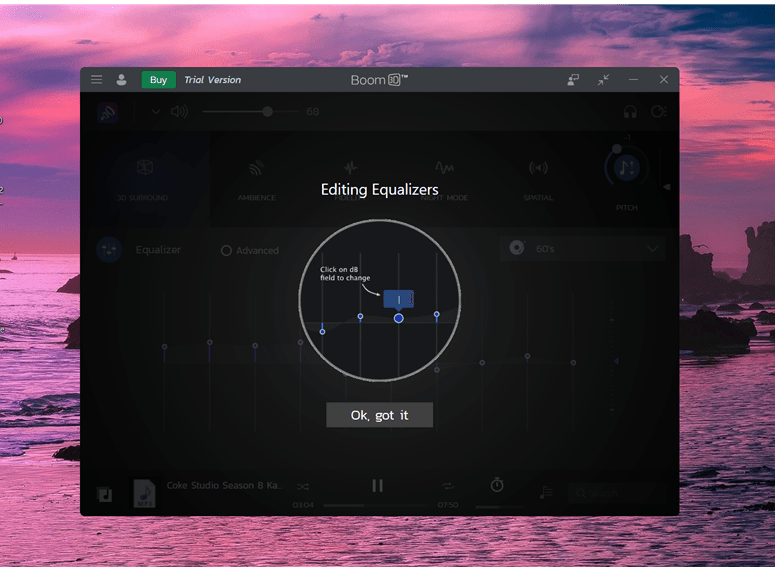
Task: Toggle the Ambience effect
Action: 257,180
